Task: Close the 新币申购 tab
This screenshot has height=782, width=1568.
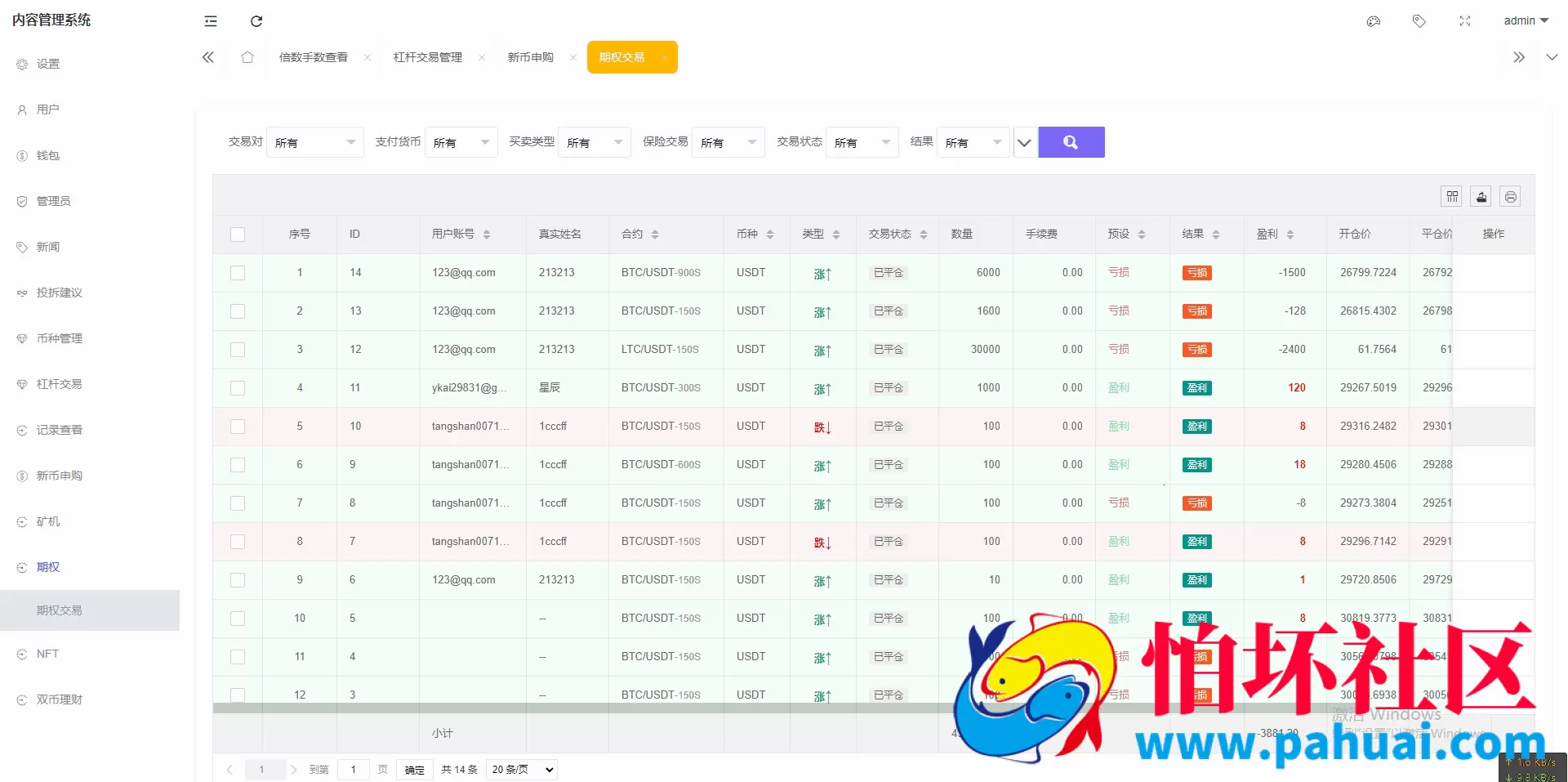Action: 573,57
